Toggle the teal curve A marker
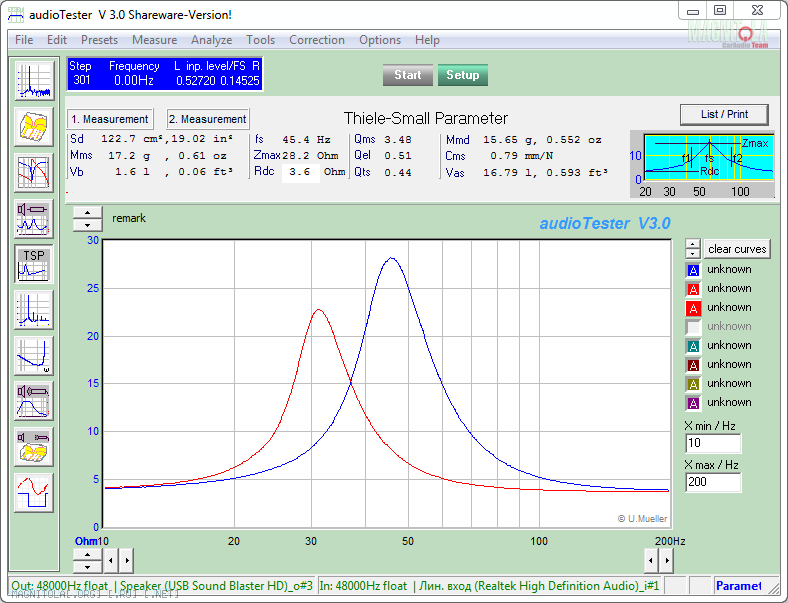Screen dimensions: 788x603 pos(693,346)
